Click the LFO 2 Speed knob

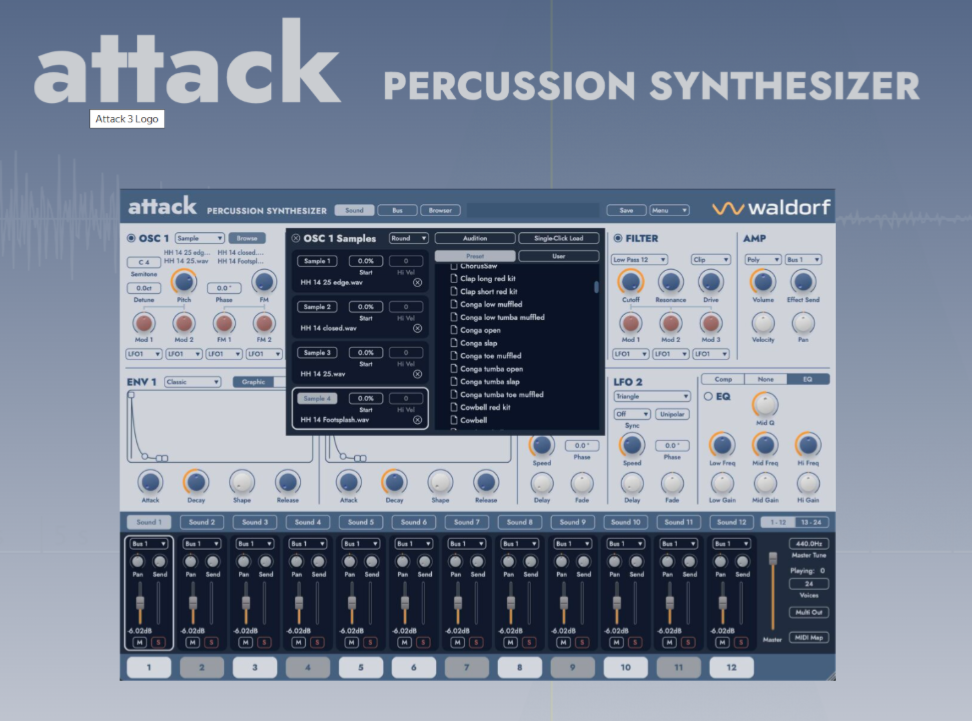click(x=632, y=445)
